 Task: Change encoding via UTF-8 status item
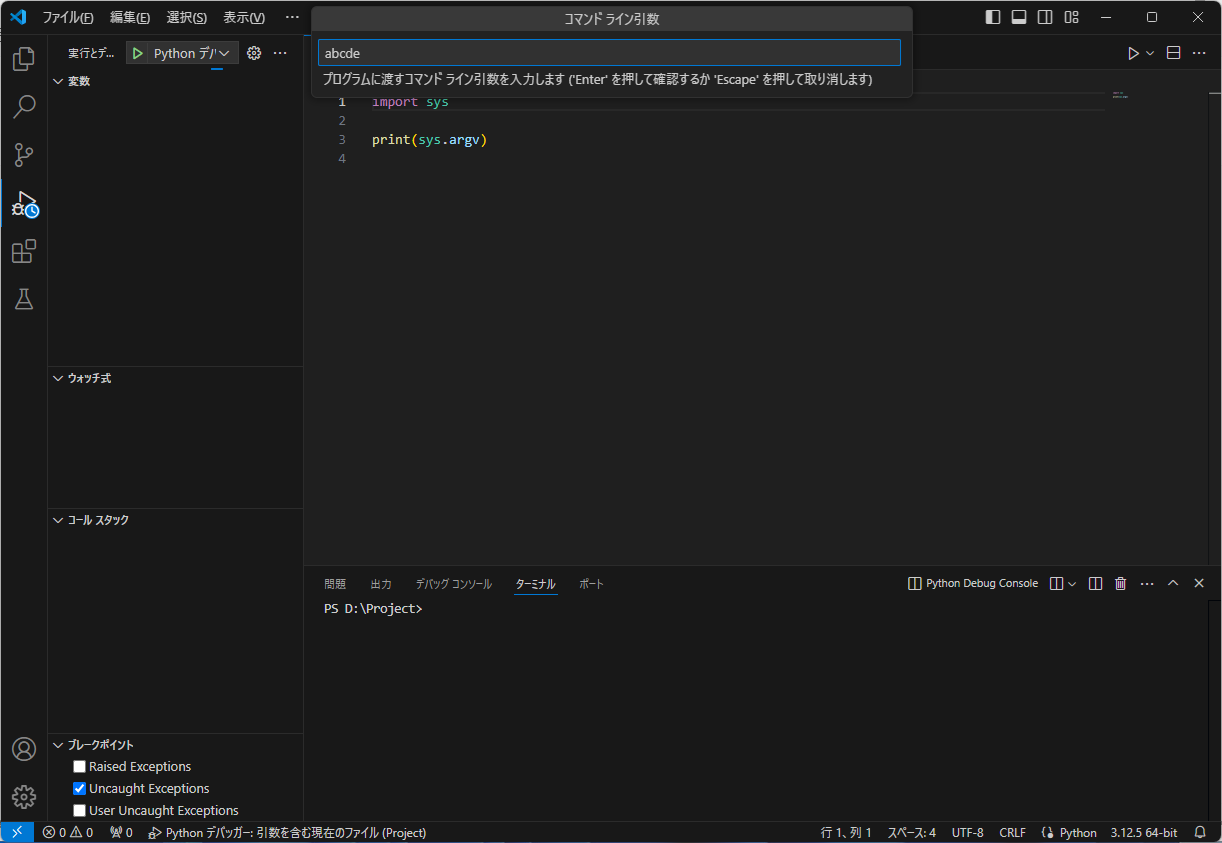pyautogui.click(x=967, y=832)
